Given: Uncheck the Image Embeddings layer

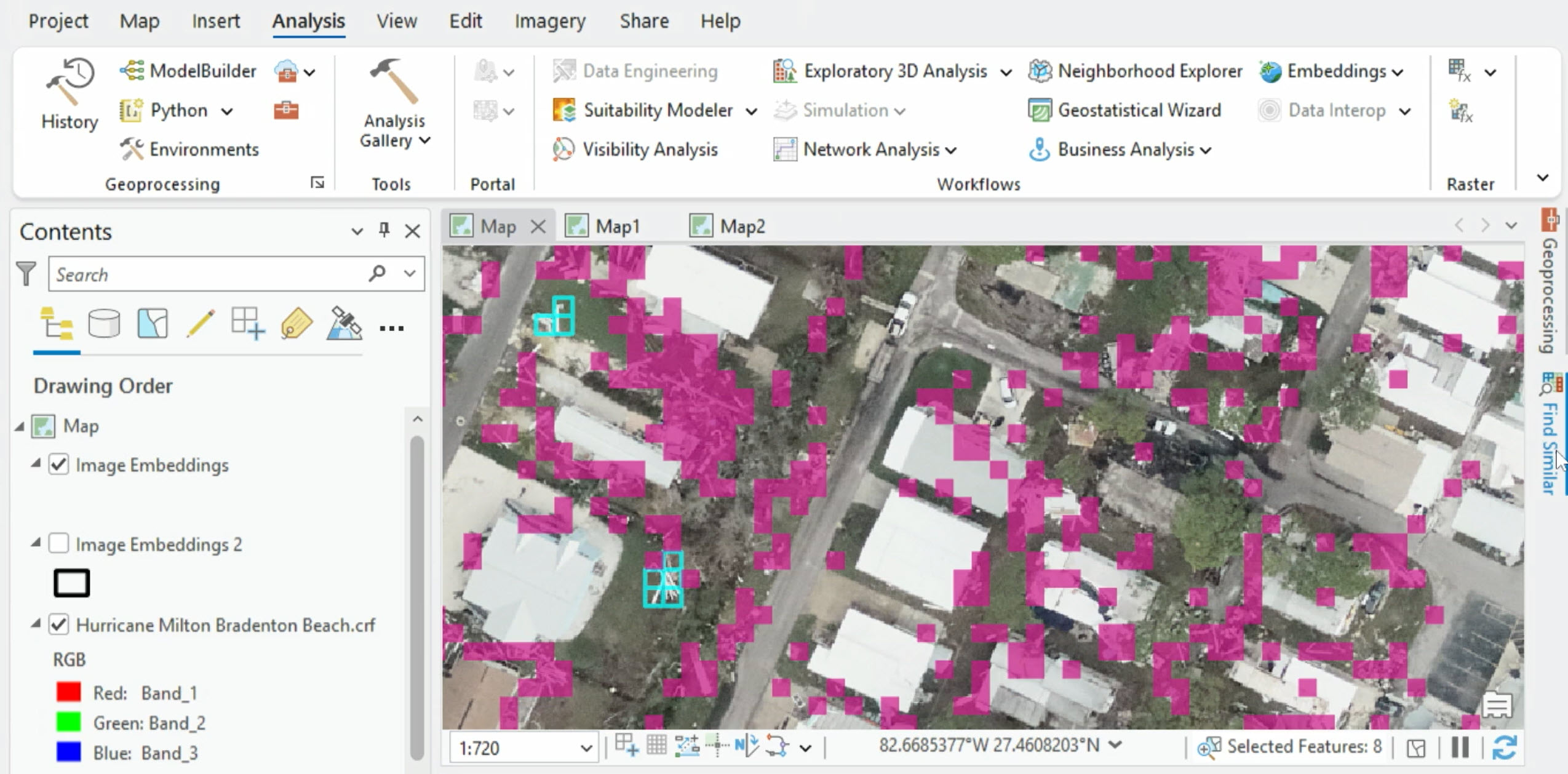Looking at the screenshot, I should tap(59, 465).
